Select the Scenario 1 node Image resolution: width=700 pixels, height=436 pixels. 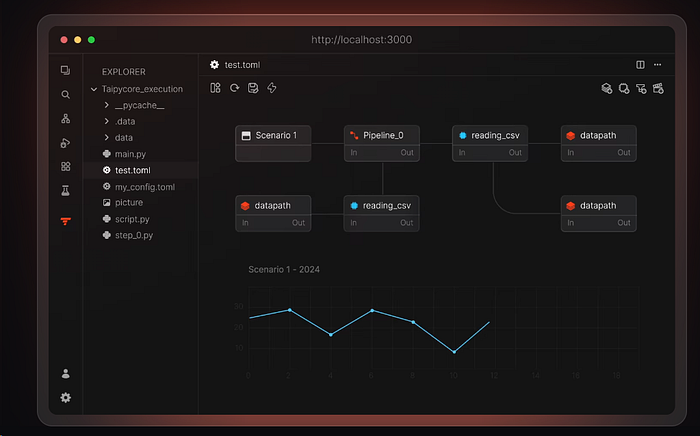click(x=274, y=135)
